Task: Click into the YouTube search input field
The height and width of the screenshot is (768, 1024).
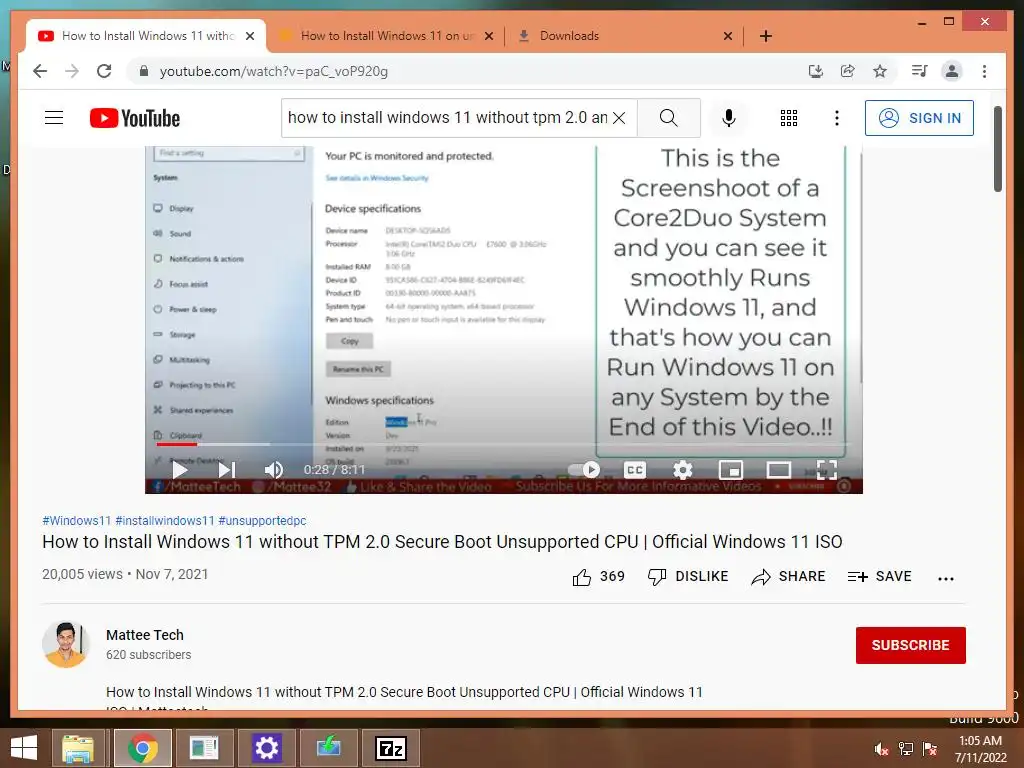Action: point(447,118)
